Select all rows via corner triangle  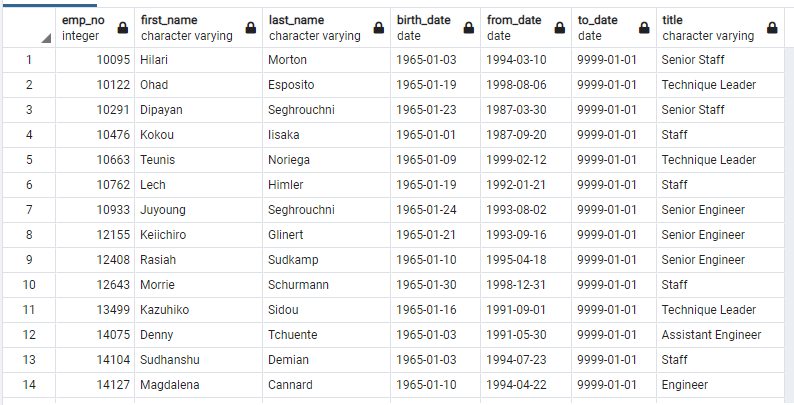pos(46,38)
